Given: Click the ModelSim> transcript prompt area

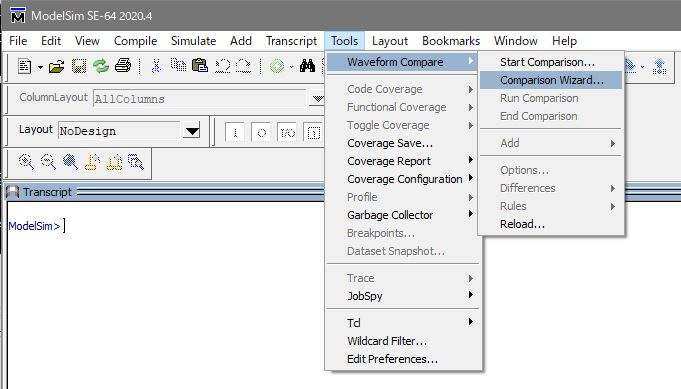Looking at the screenshot, I should point(35,226).
